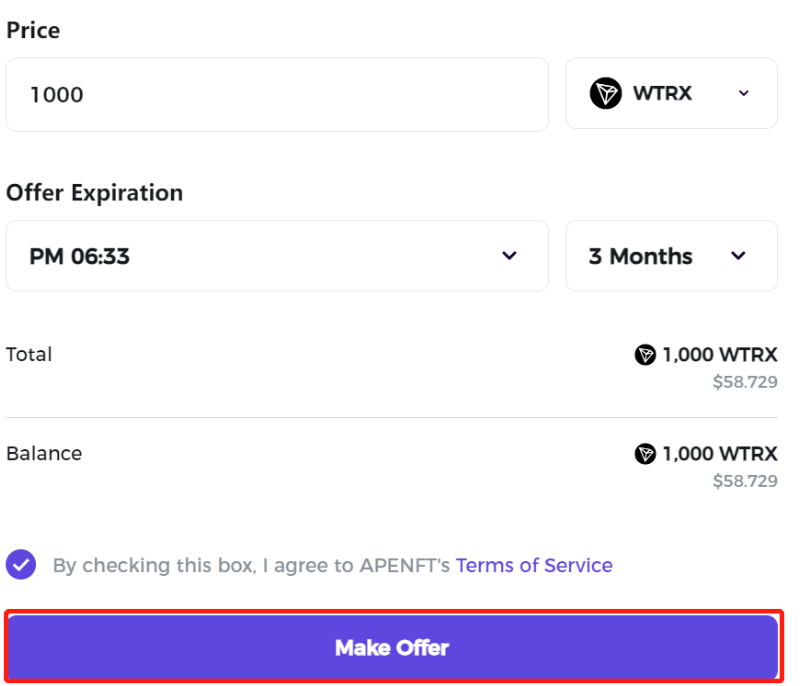Click the $58.729 amount under Balance
This screenshot has height=686, width=807.
coord(745,481)
